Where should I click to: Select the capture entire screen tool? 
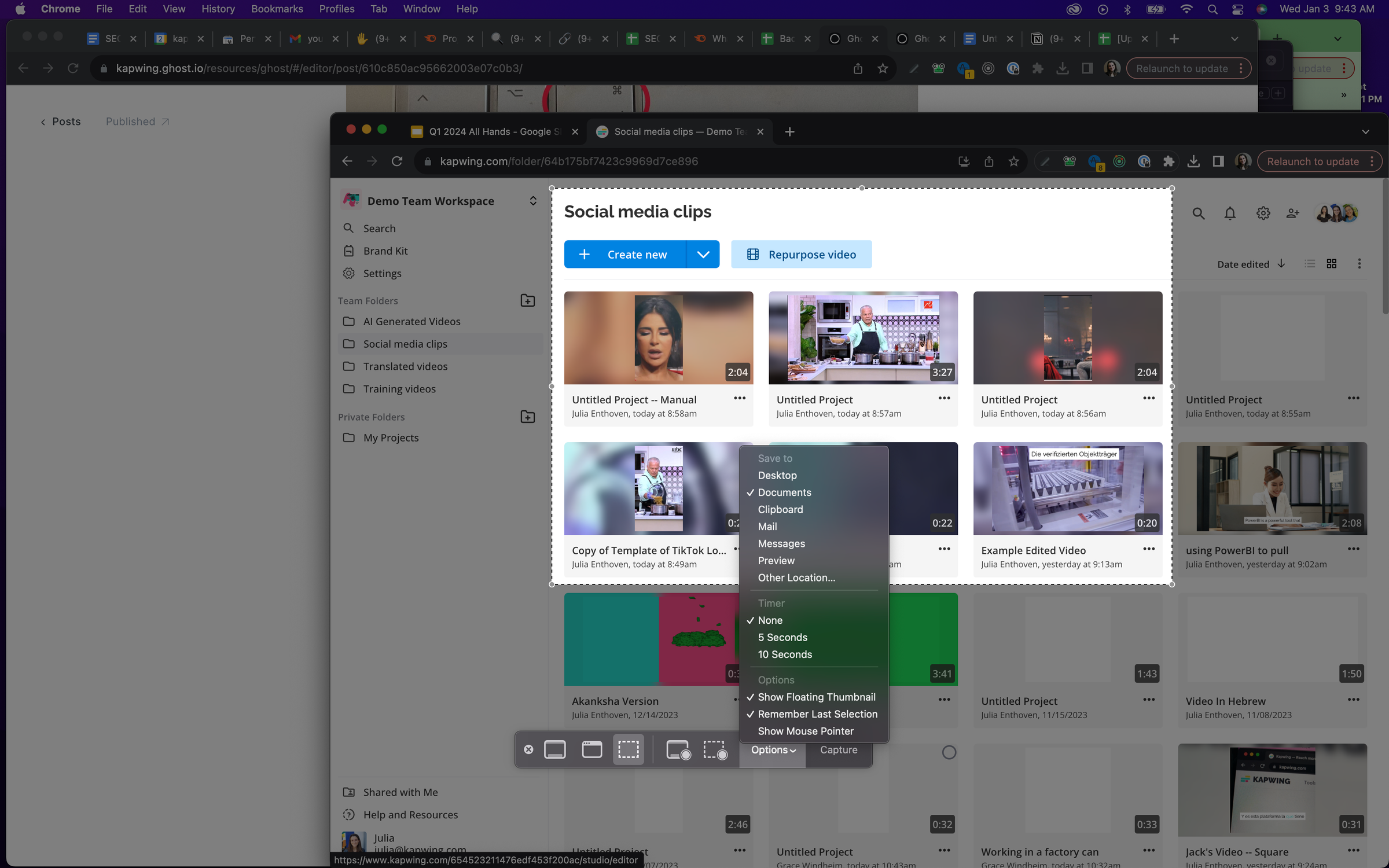[555, 749]
